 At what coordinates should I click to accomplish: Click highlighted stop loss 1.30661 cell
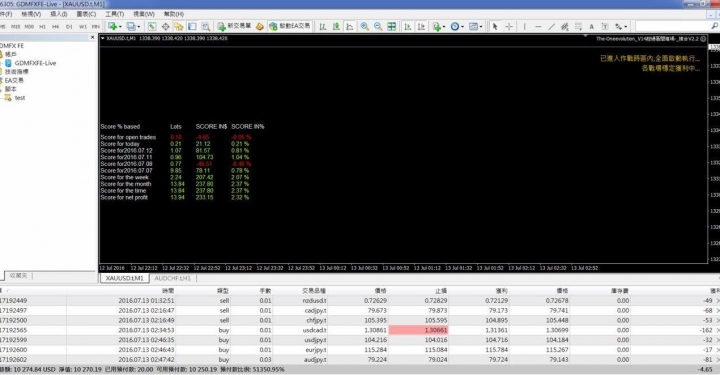(418, 330)
